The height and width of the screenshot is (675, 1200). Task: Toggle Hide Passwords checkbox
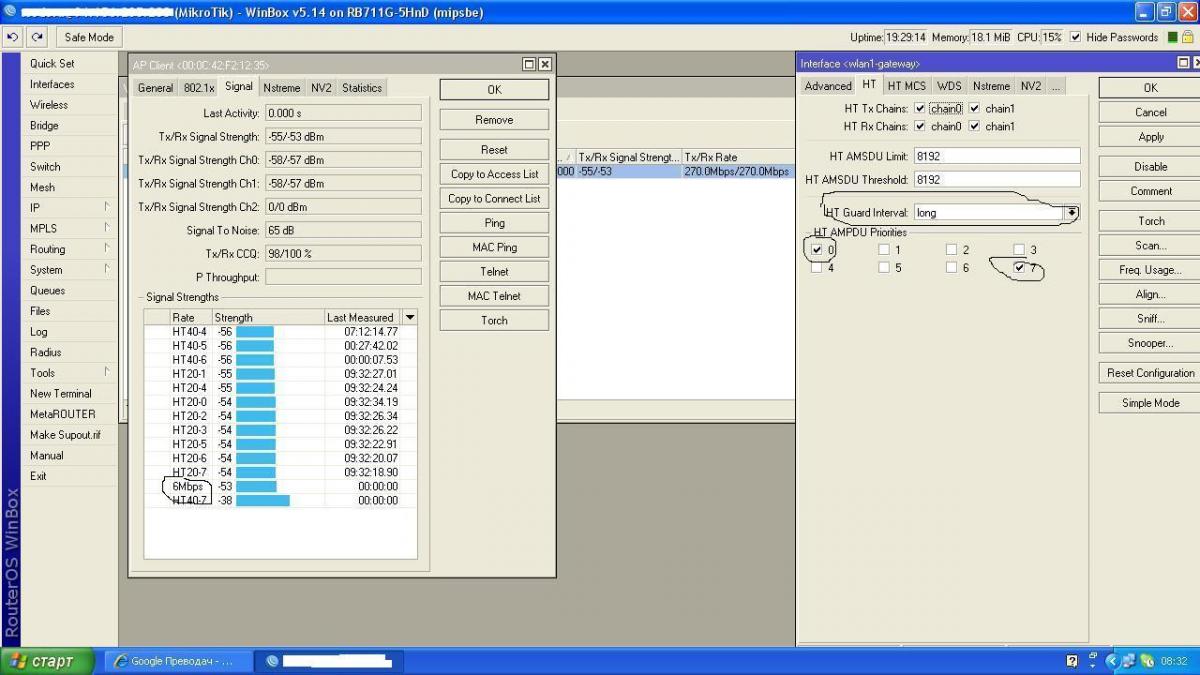tap(1076, 37)
